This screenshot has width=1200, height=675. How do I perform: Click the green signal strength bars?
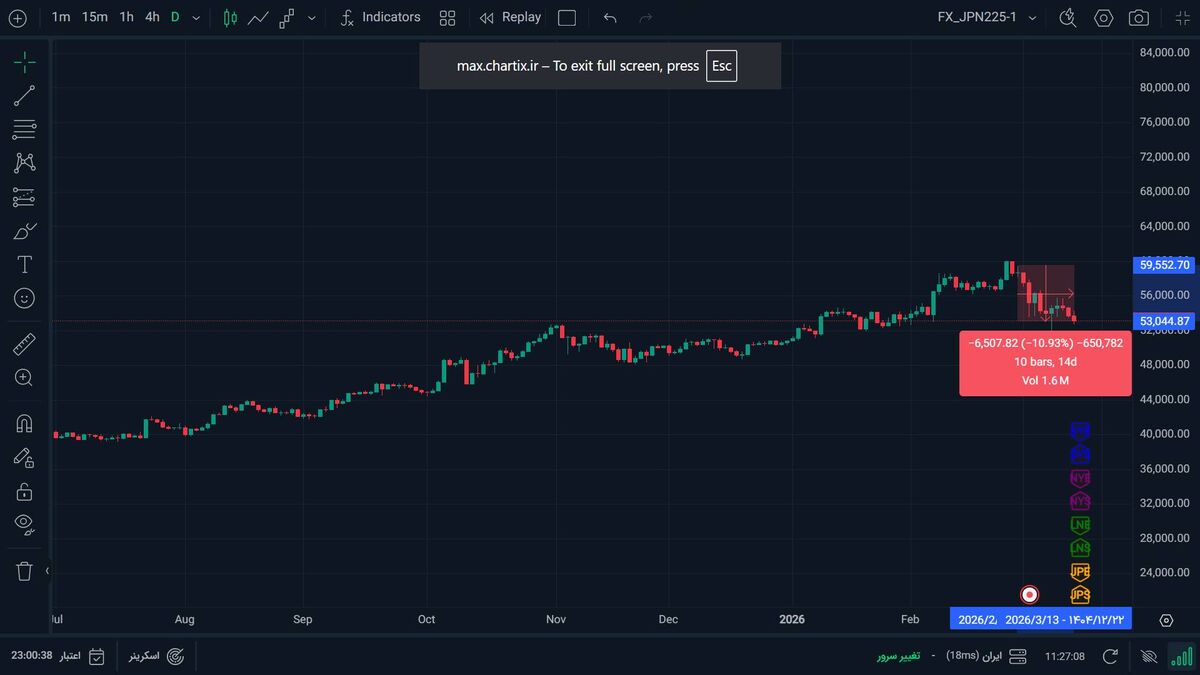tap(1182, 656)
